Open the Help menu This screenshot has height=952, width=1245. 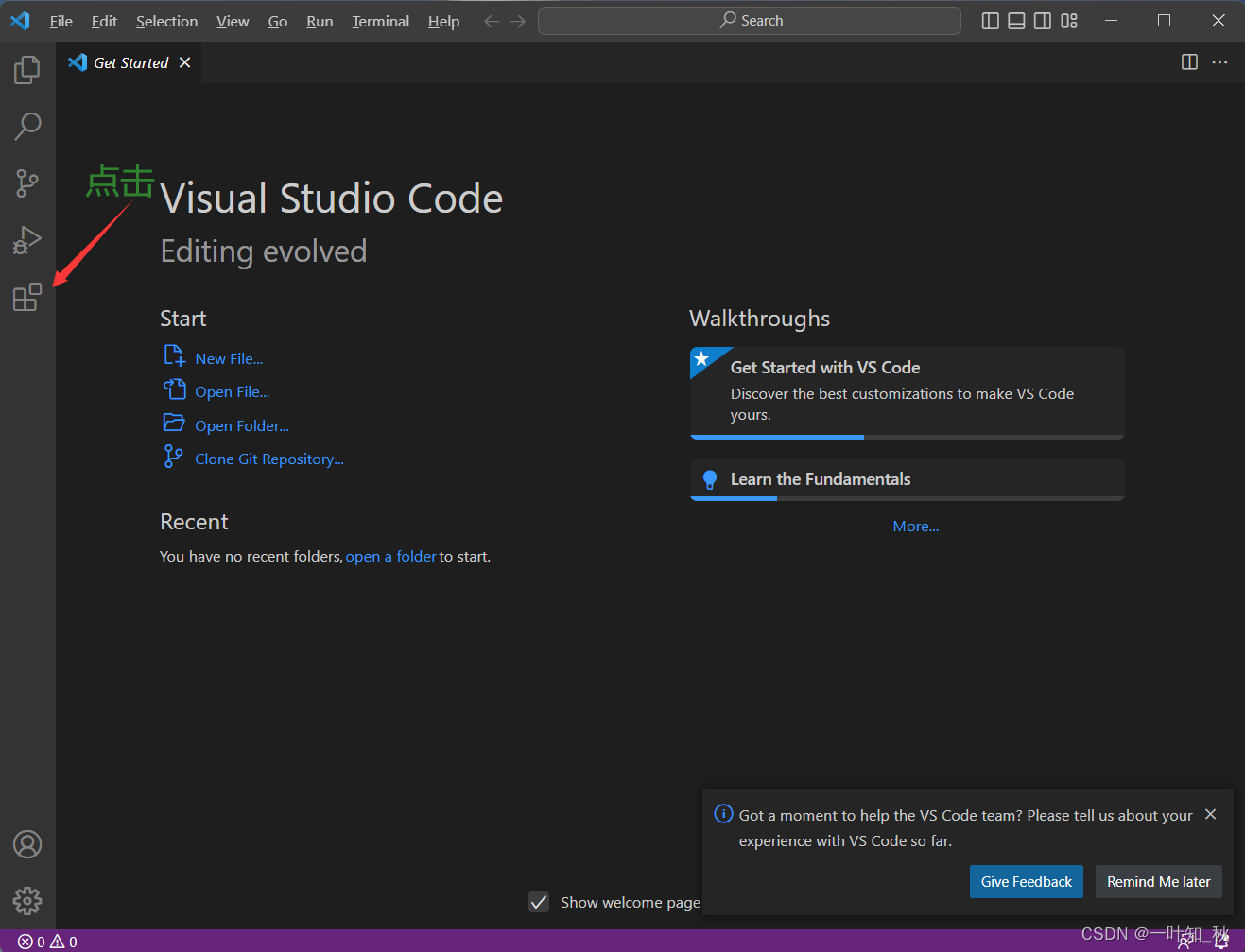point(443,21)
